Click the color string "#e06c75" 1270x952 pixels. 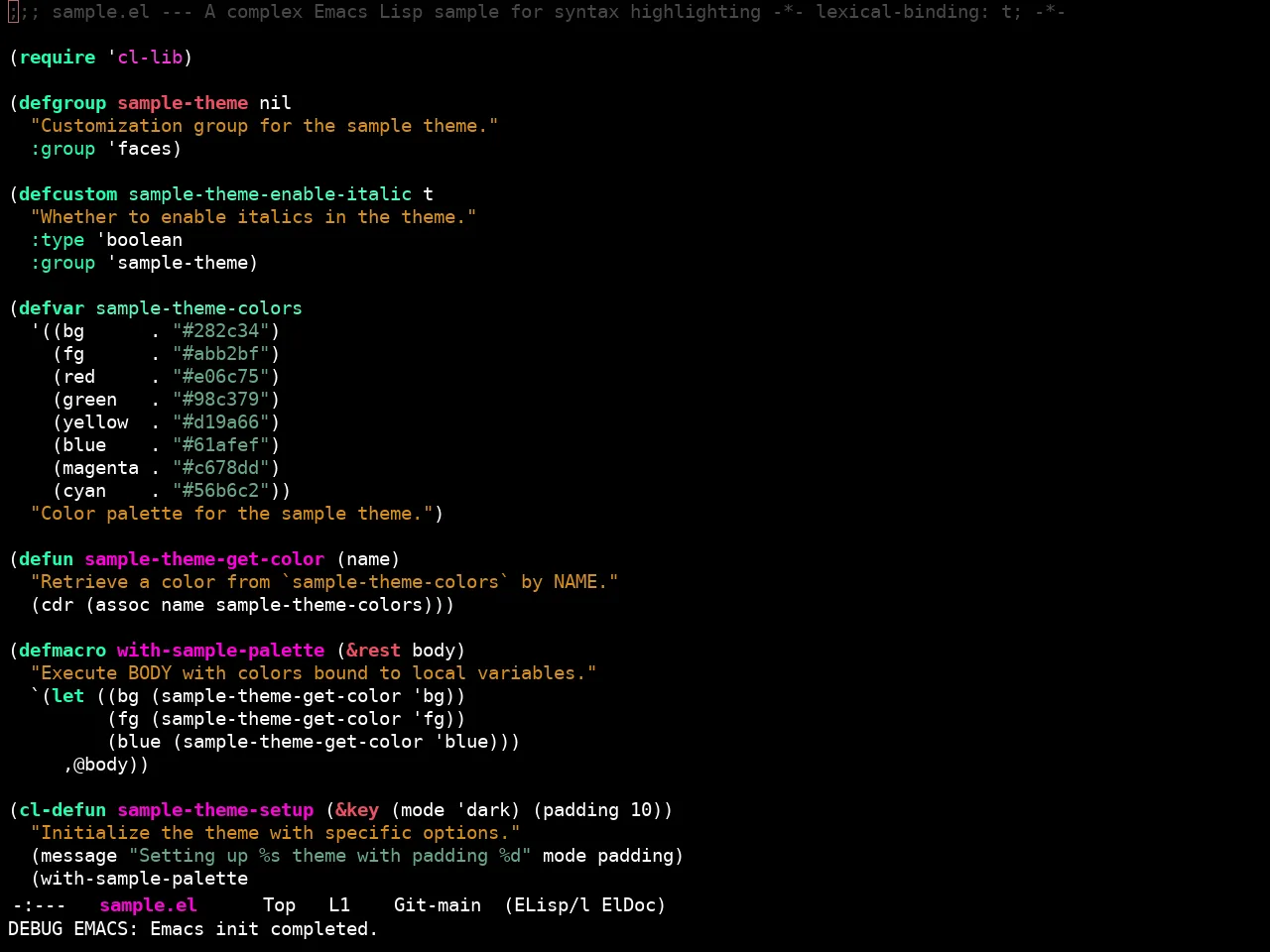pos(221,377)
